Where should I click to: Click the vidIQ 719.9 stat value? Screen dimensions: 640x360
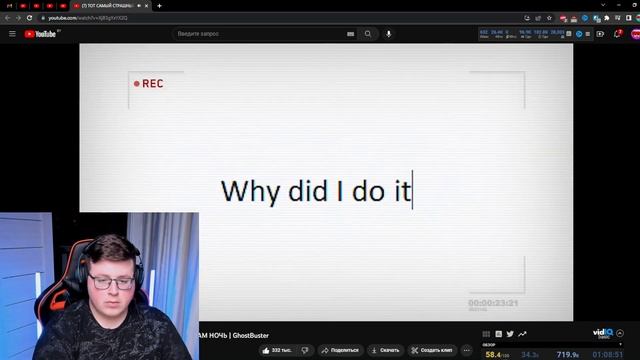[x=568, y=355]
